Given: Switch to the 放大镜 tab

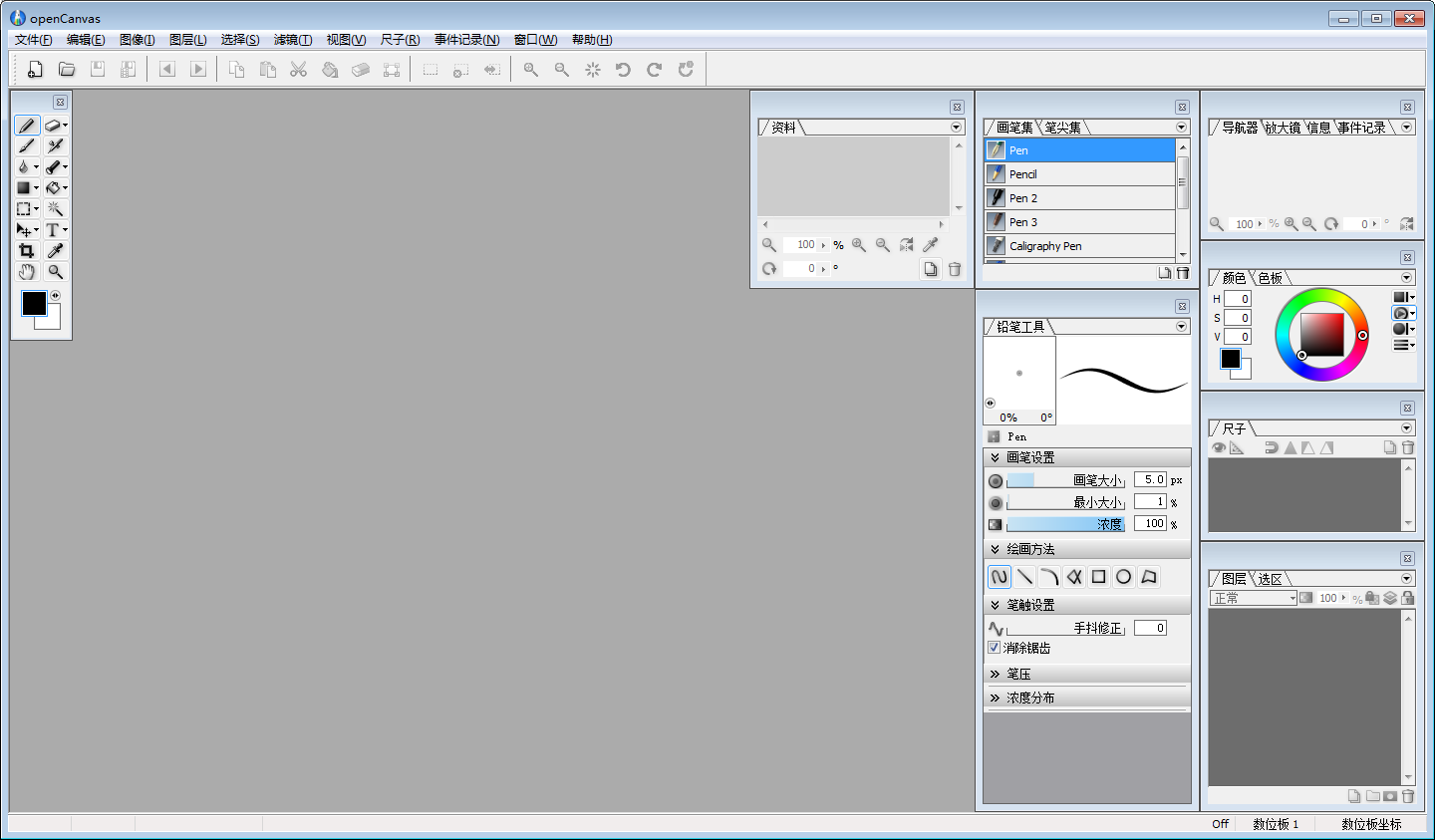Looking at the screenshot, I should [x=1283, y=128].
